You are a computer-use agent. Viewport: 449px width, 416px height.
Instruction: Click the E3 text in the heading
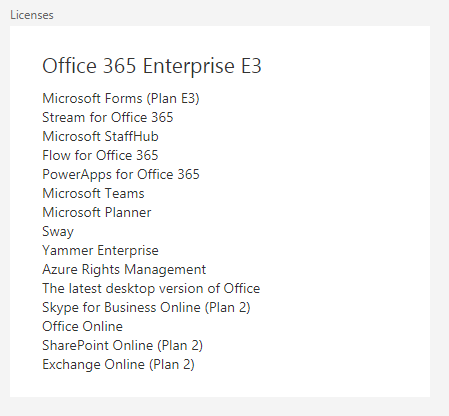pos(251,65)
